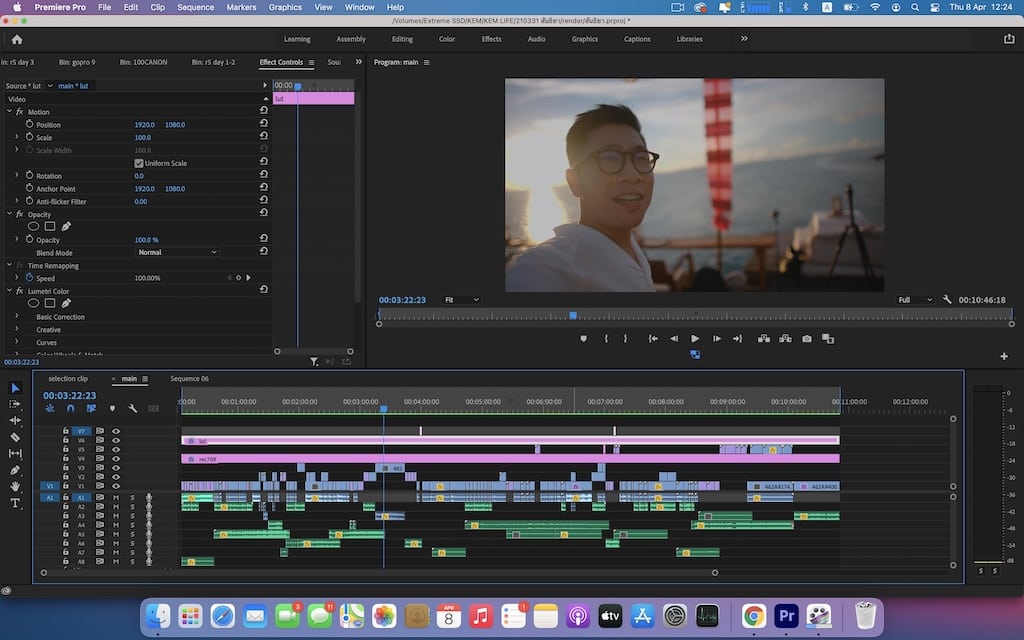Click Opacity value 100.0 %
This screenshot has height=640, width=1024.
click(x=146, y=240)
